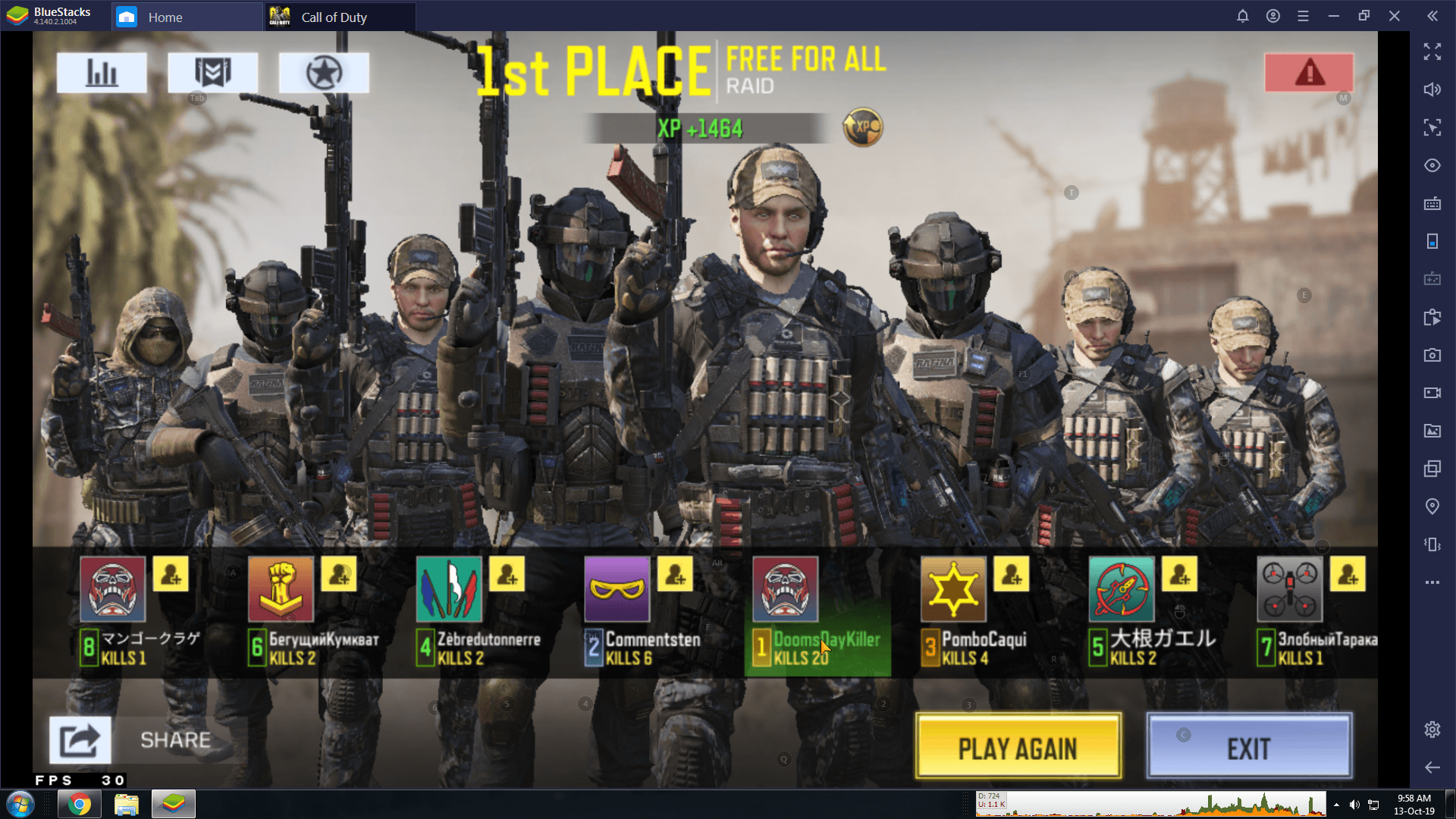Select the medal/rank icon tab
The height and width of the screenshot is (819, 1456).
212,71
